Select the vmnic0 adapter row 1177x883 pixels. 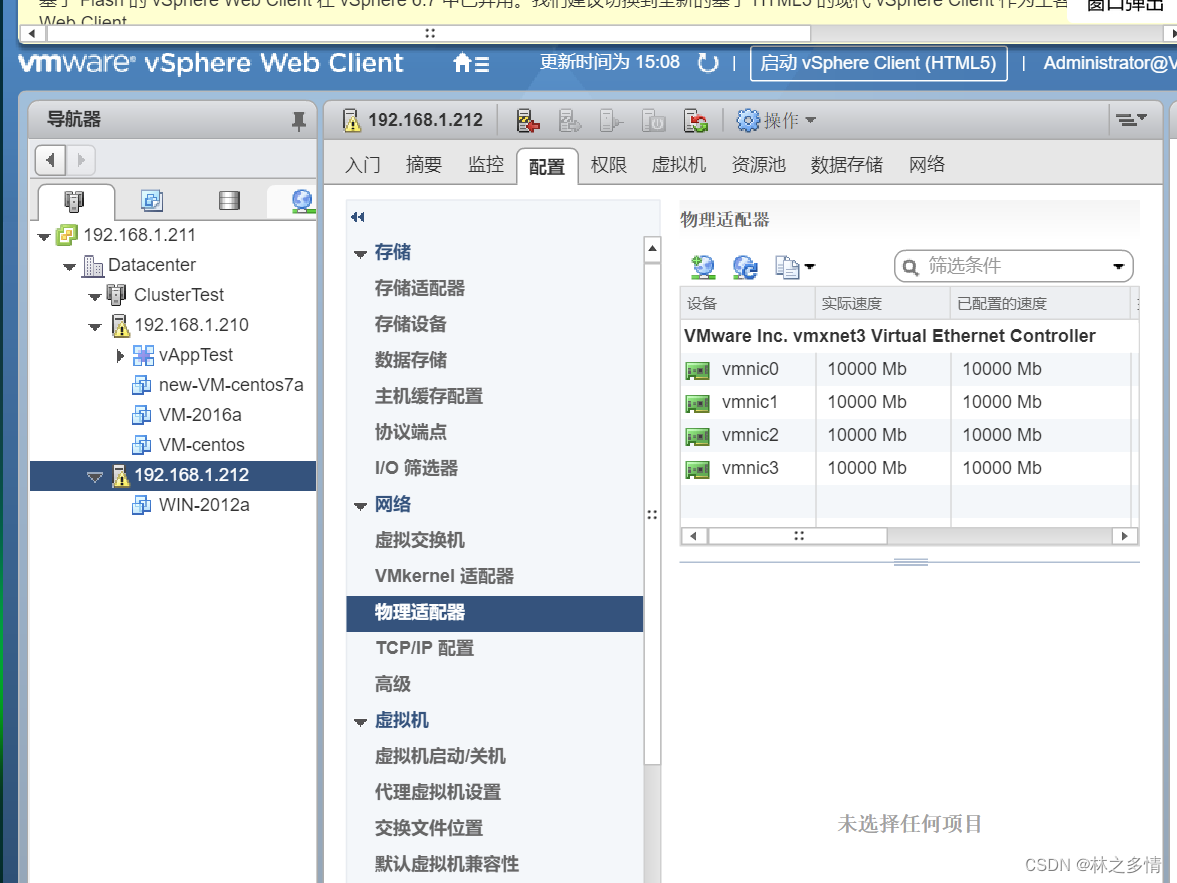[x=908, y=369]
